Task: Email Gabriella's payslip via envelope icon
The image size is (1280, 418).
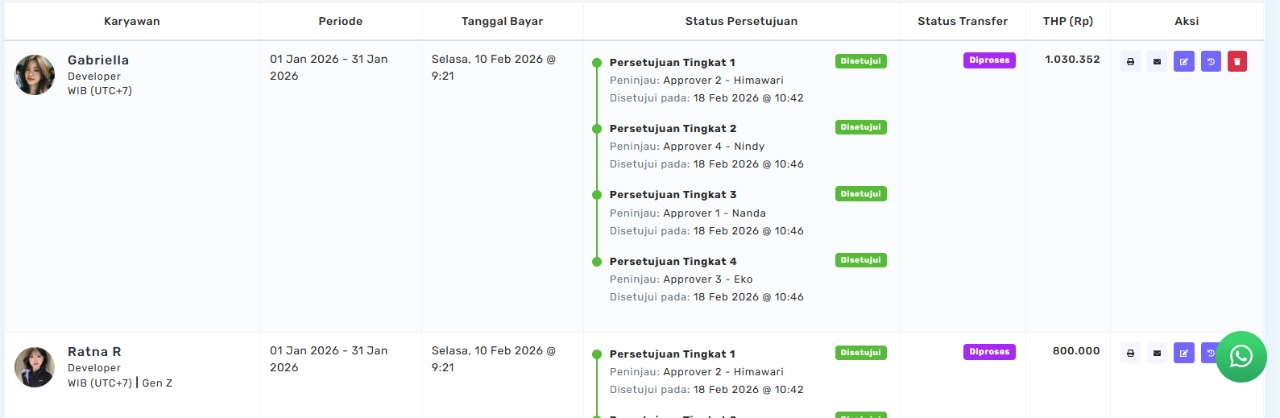Action: [x=1157, y=62]
